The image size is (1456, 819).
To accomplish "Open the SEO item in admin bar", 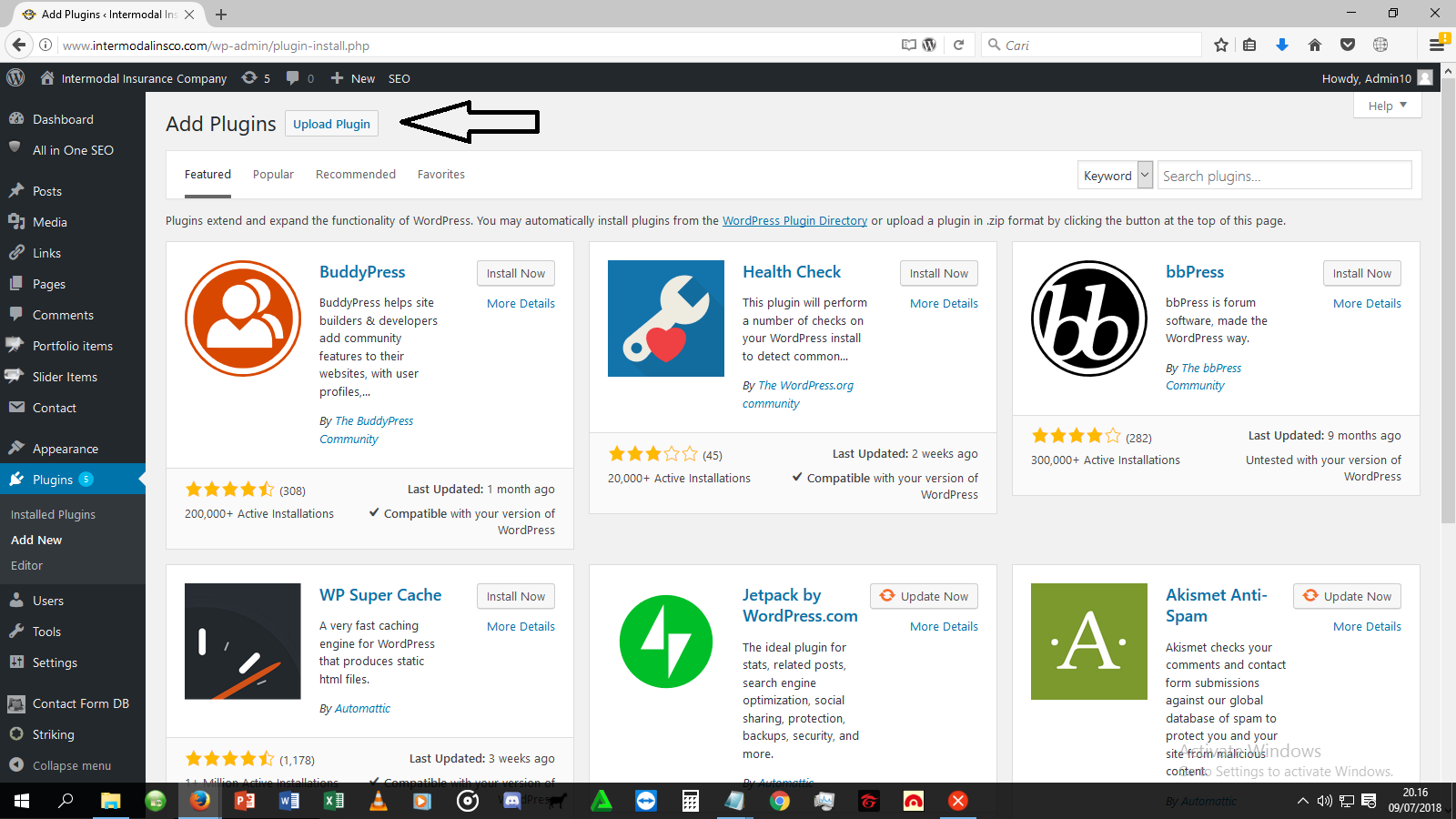I will pos(399,78).
